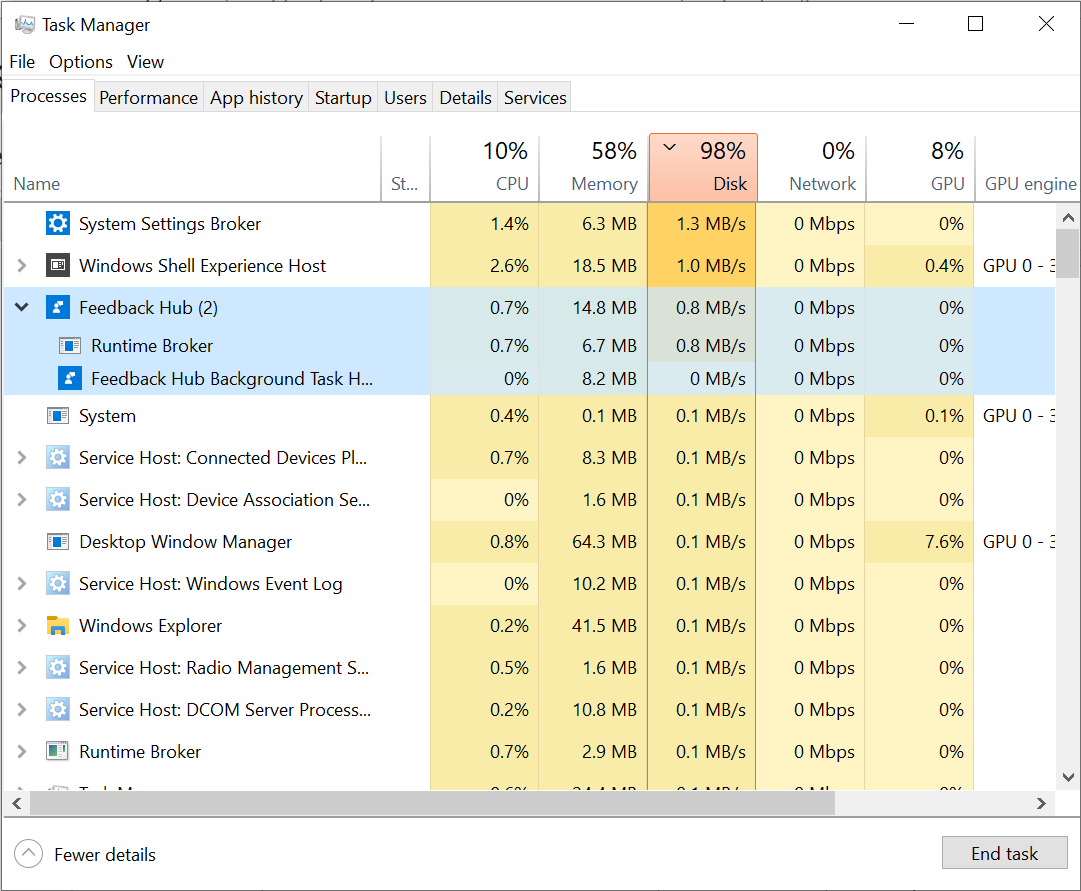Collapse the Feedback Hub process group
This screenshot has width=1081, height=891.
pos(21,307)
